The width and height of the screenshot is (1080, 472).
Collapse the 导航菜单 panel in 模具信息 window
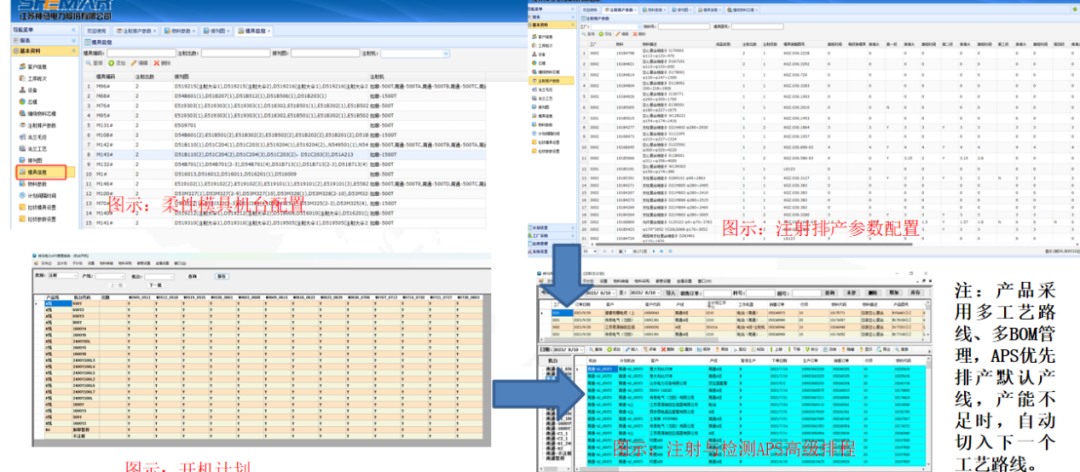(x=73, y=31)
